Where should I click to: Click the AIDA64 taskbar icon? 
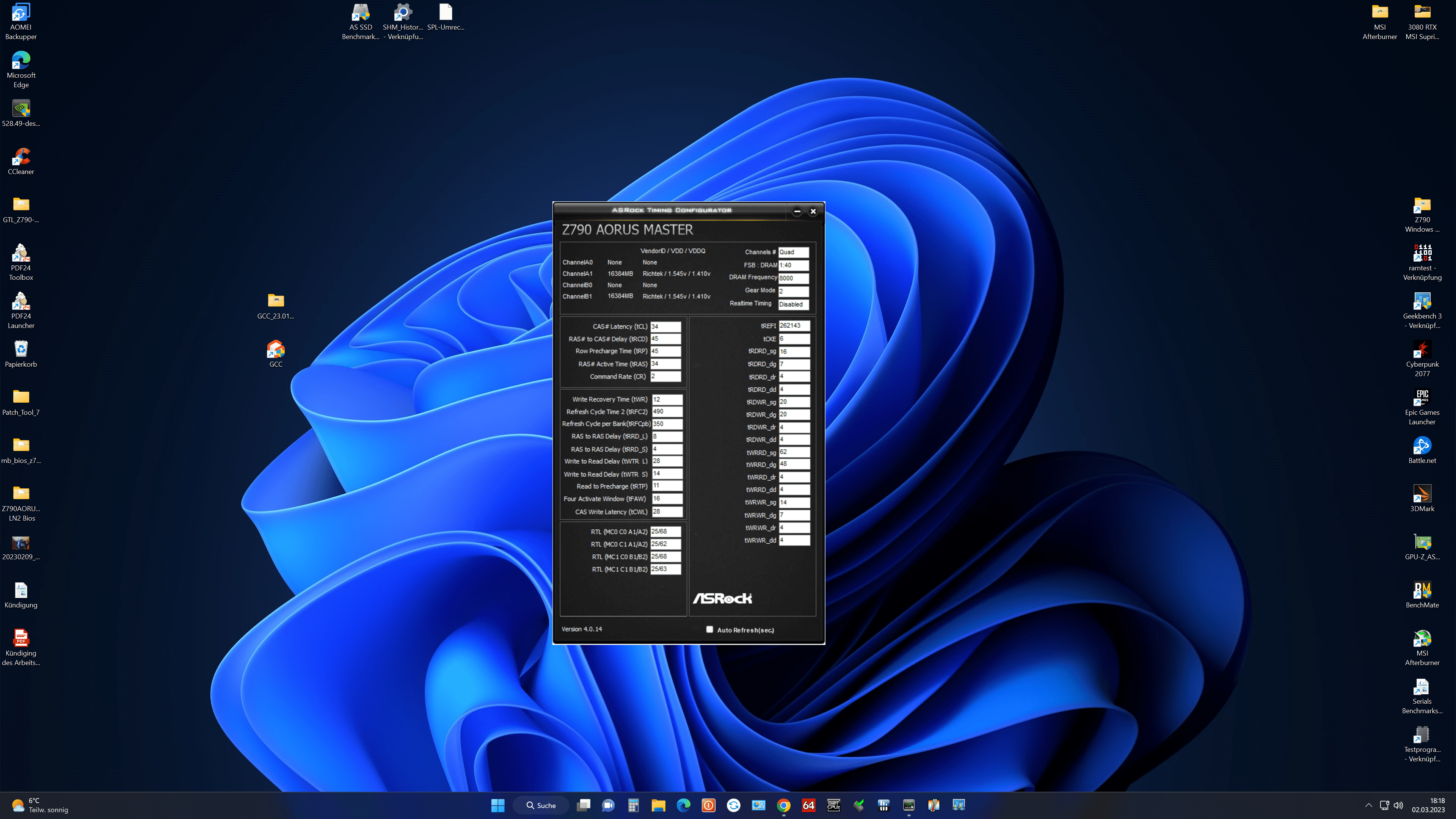[808, 805]
